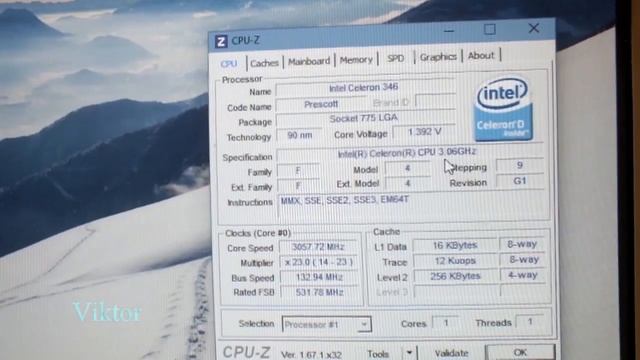Click the Bus Speed value 132.94 MHz
This screenshot has height=360, width=640.
coord(319,278)
